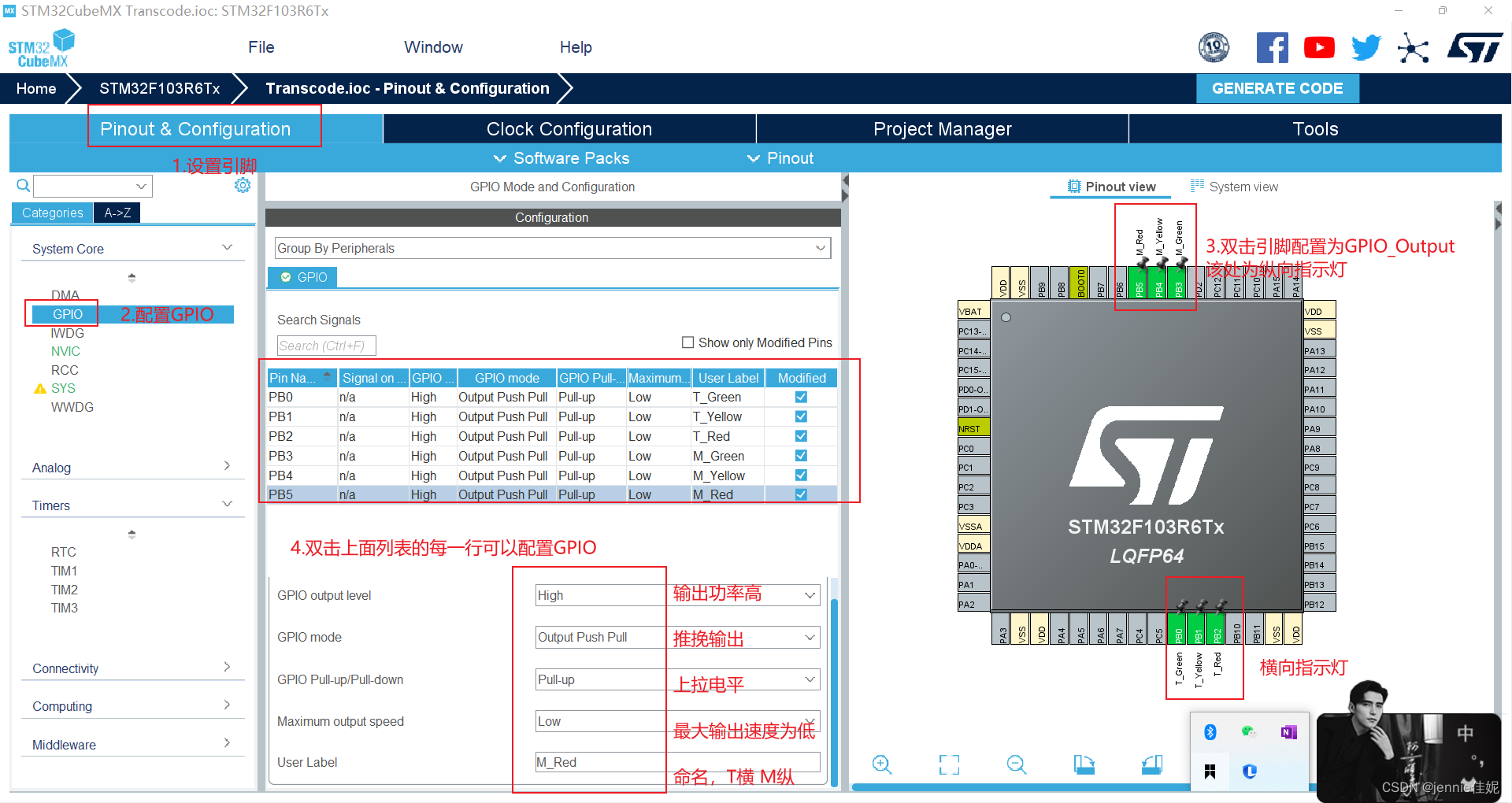
Task: Select the NRST pin on the chip
Action: [973, 428]
